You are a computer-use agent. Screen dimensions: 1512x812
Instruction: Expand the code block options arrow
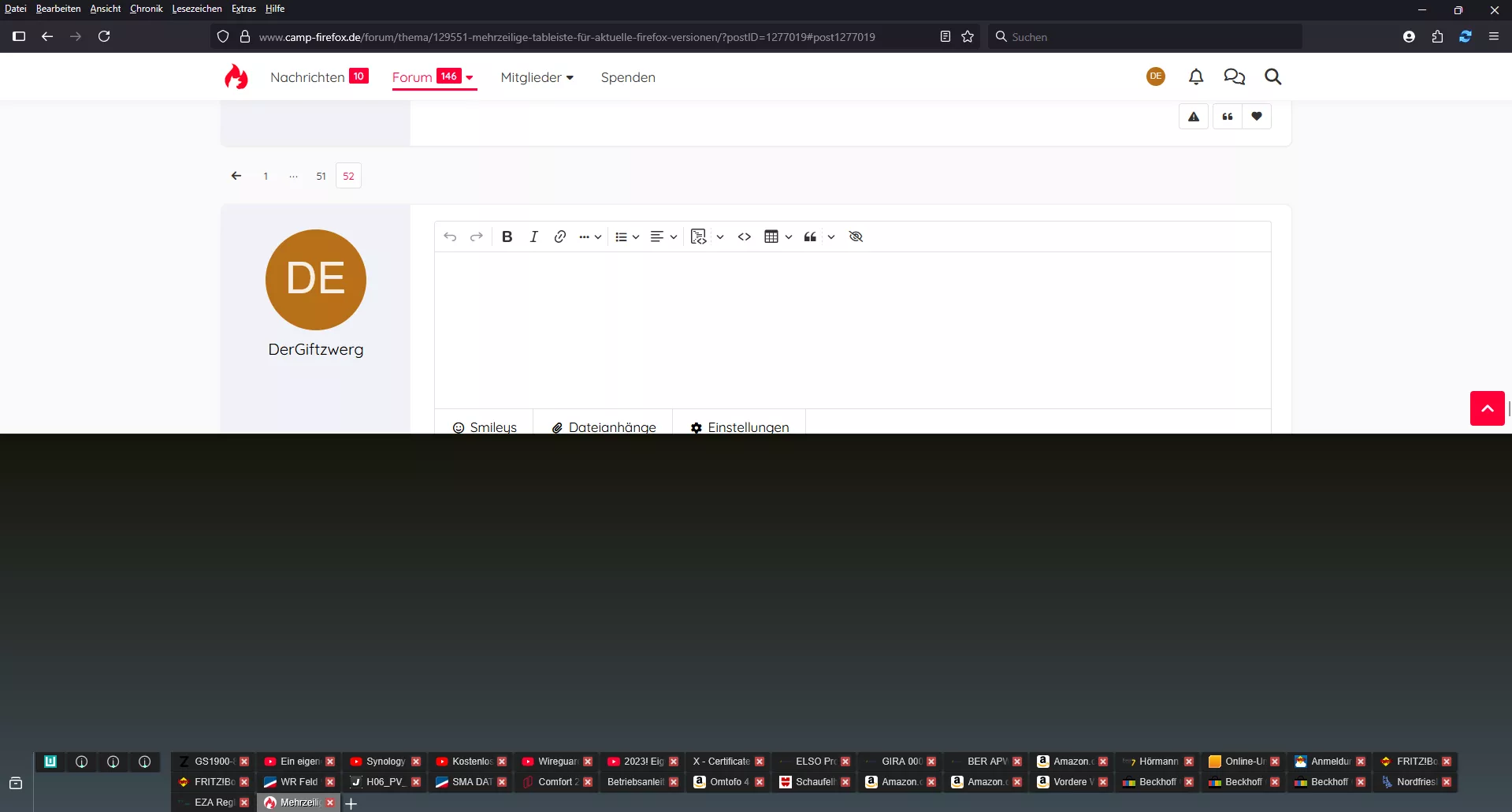720,237
